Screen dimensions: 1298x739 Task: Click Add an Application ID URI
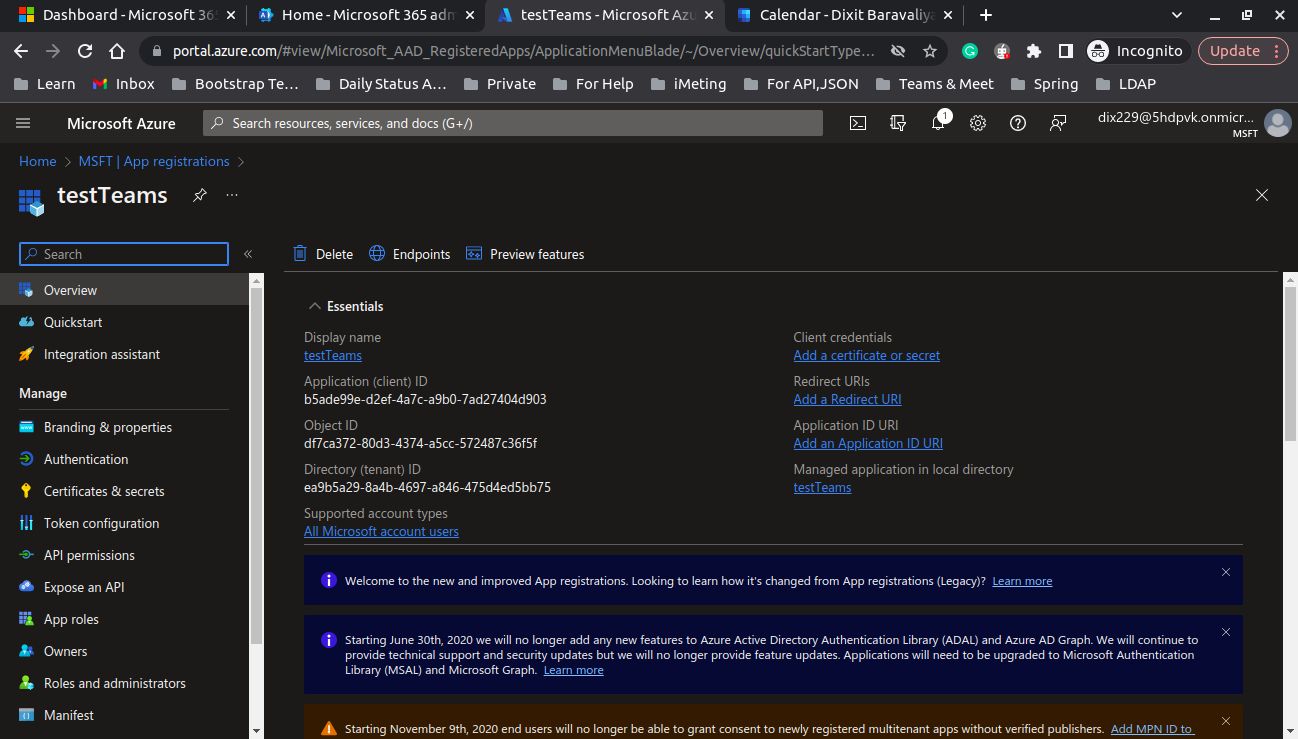tap(868, 443)
